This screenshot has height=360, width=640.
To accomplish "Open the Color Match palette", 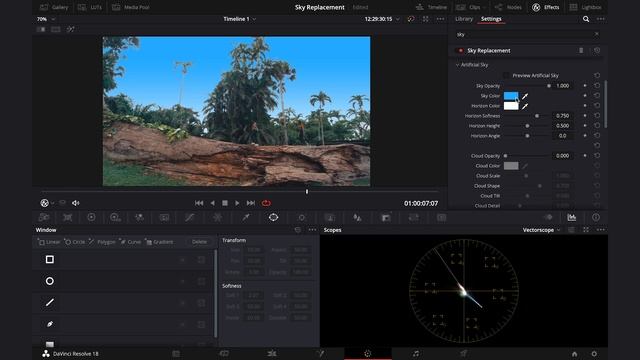I will (x=67, y=218).
